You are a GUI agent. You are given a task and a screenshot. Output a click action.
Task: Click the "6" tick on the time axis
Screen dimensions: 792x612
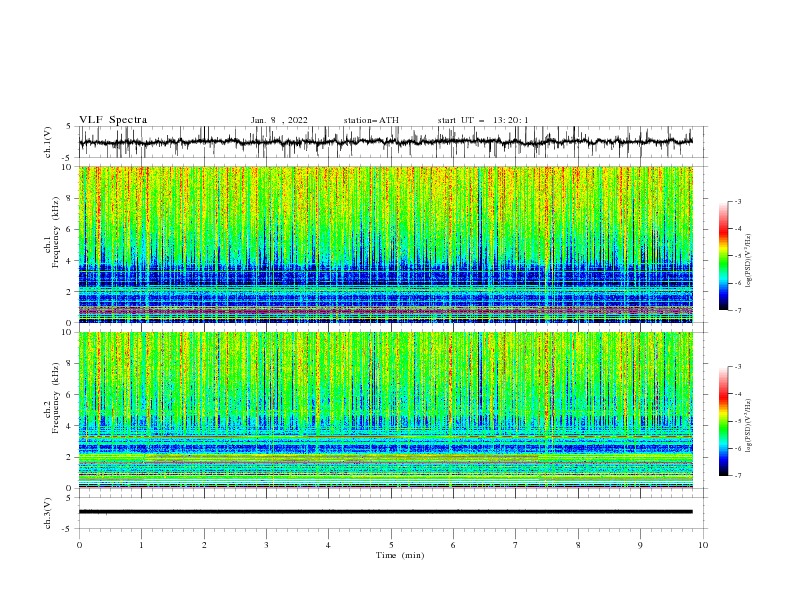click(453, 545)
